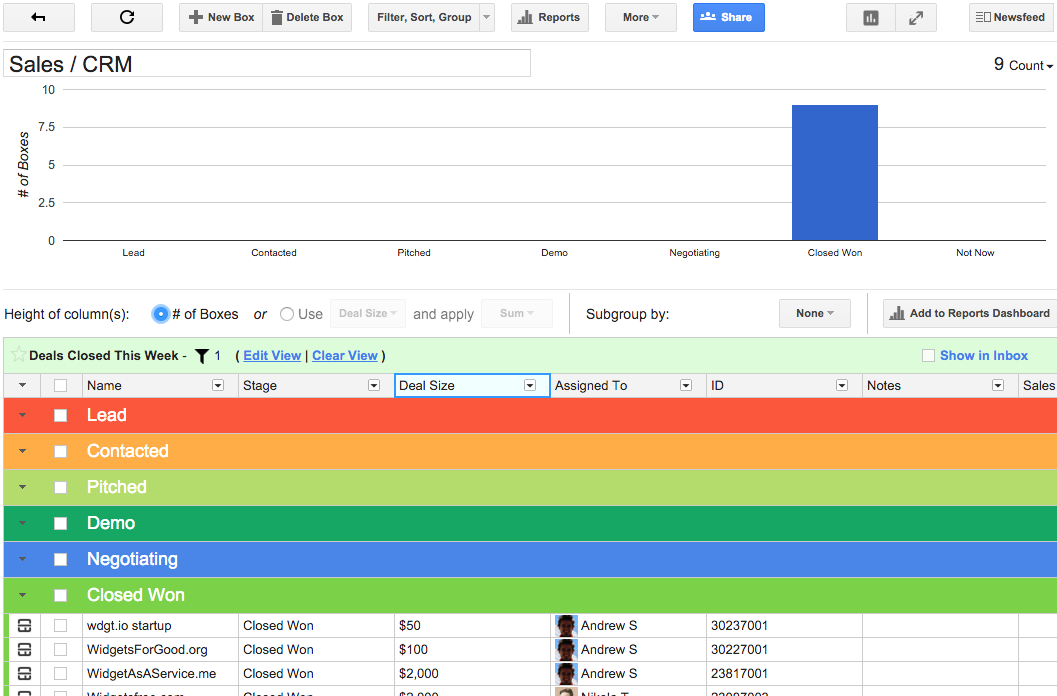Viewport: 1057px width, 696px height.
Task: Open the Sum function dropdown
Action: (516, 314)
